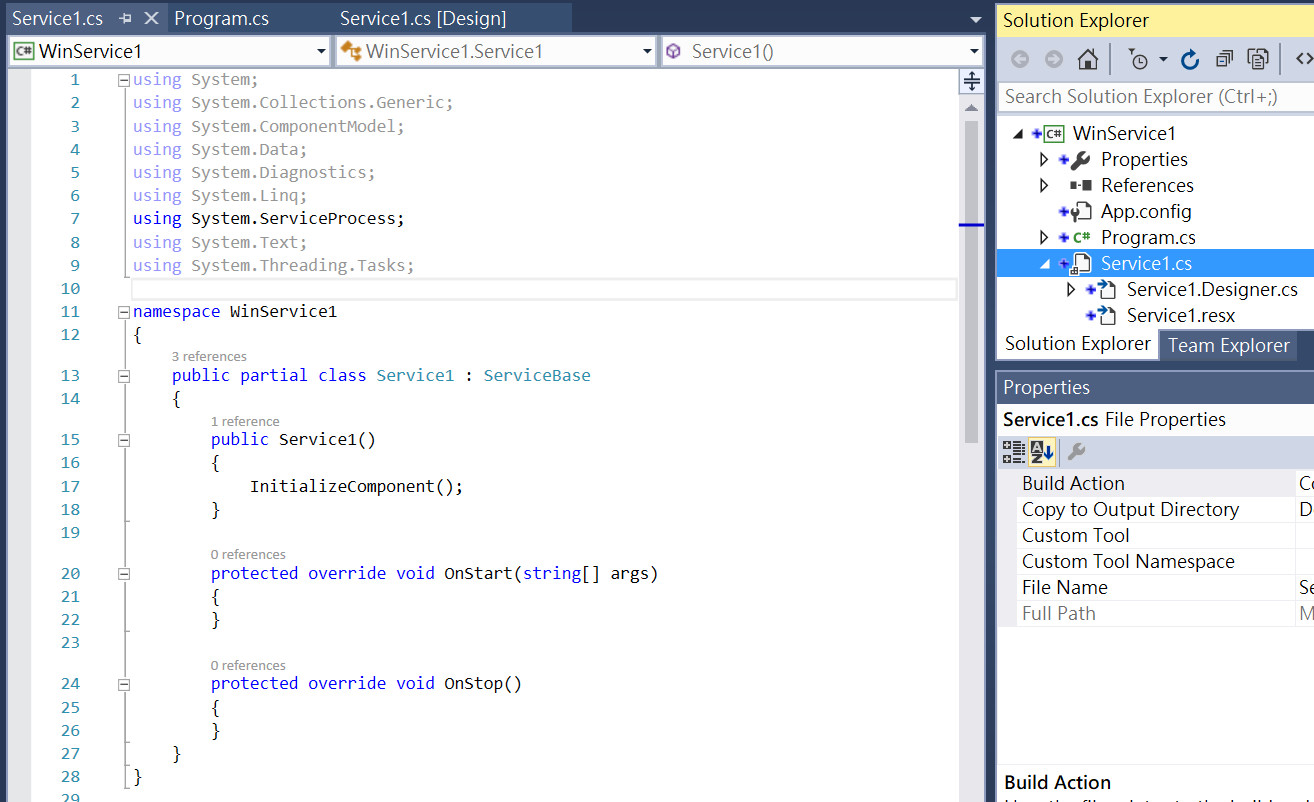Refresh the Solution Explorer tree
Viewport: 1314px width, 802px height.
coord(1190,60)
